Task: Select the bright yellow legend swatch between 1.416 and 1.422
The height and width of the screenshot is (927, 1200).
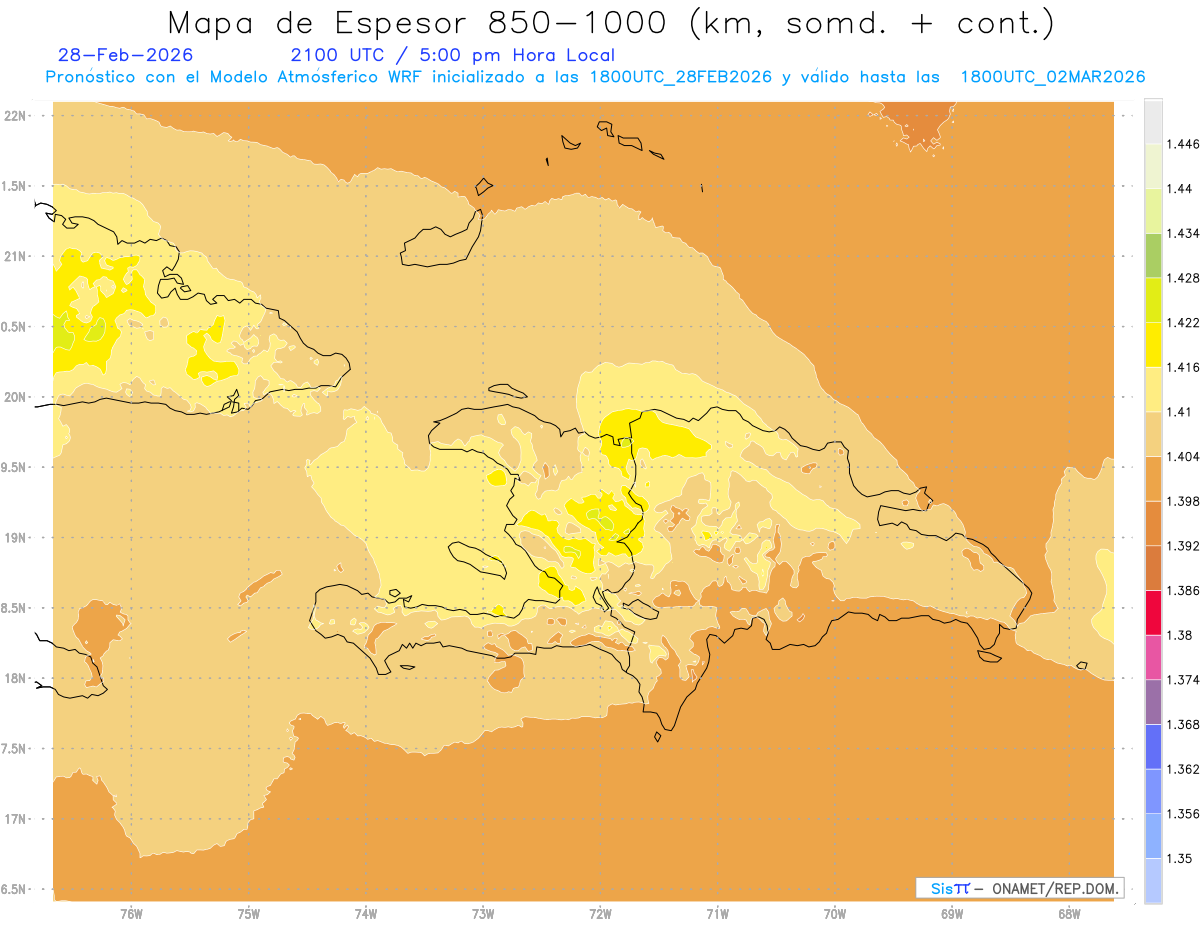Action: 1153,345
